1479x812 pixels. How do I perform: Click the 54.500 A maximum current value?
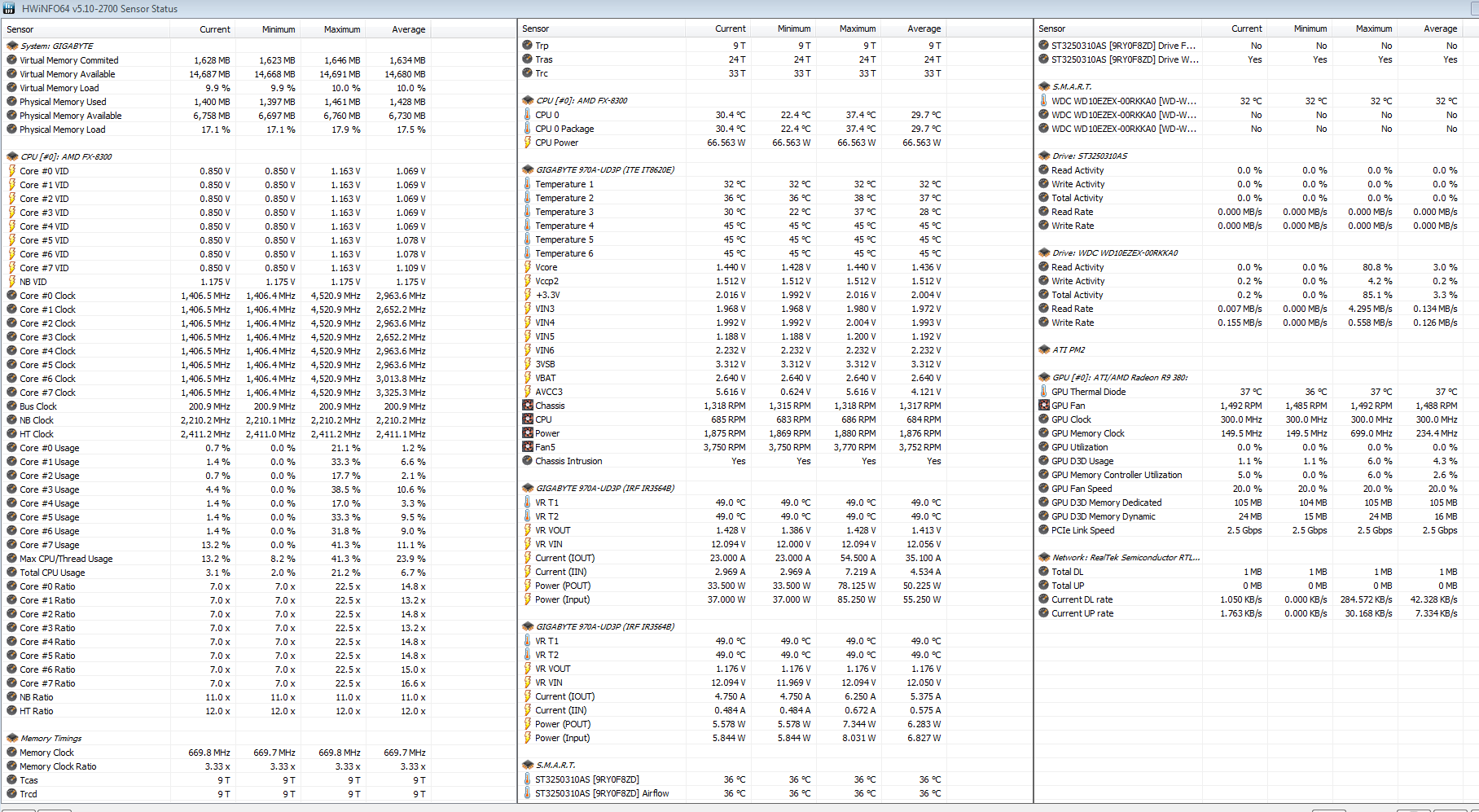tap(858, 558)
